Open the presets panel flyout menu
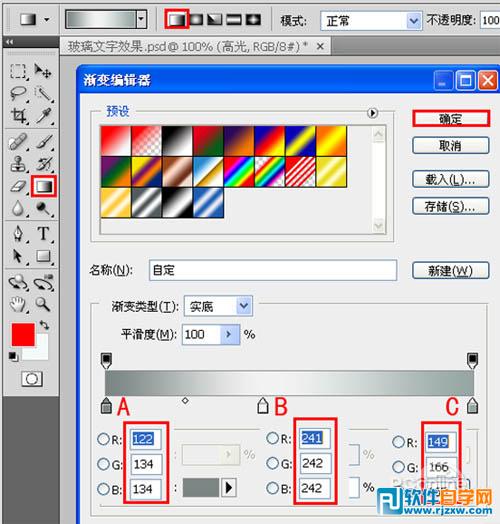The height and width of the screenshot is (524, 500). (x=372, y=113)
